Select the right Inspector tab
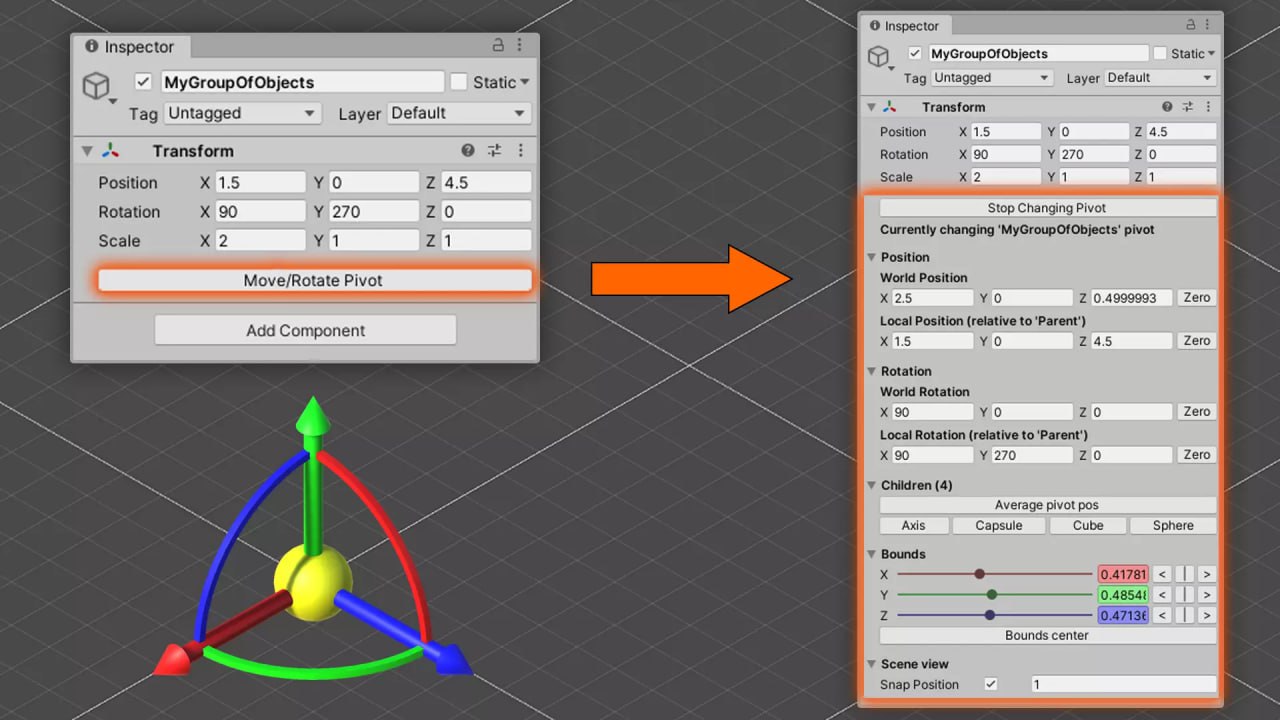This screenshot has height=720, width=1280. click(x=905, y=26)
